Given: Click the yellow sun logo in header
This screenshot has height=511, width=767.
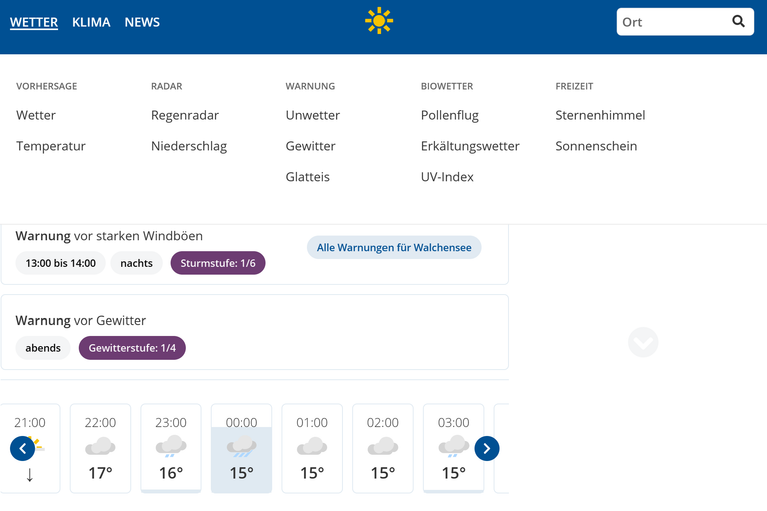Looking at the screenshot, I should pos(379,21).
